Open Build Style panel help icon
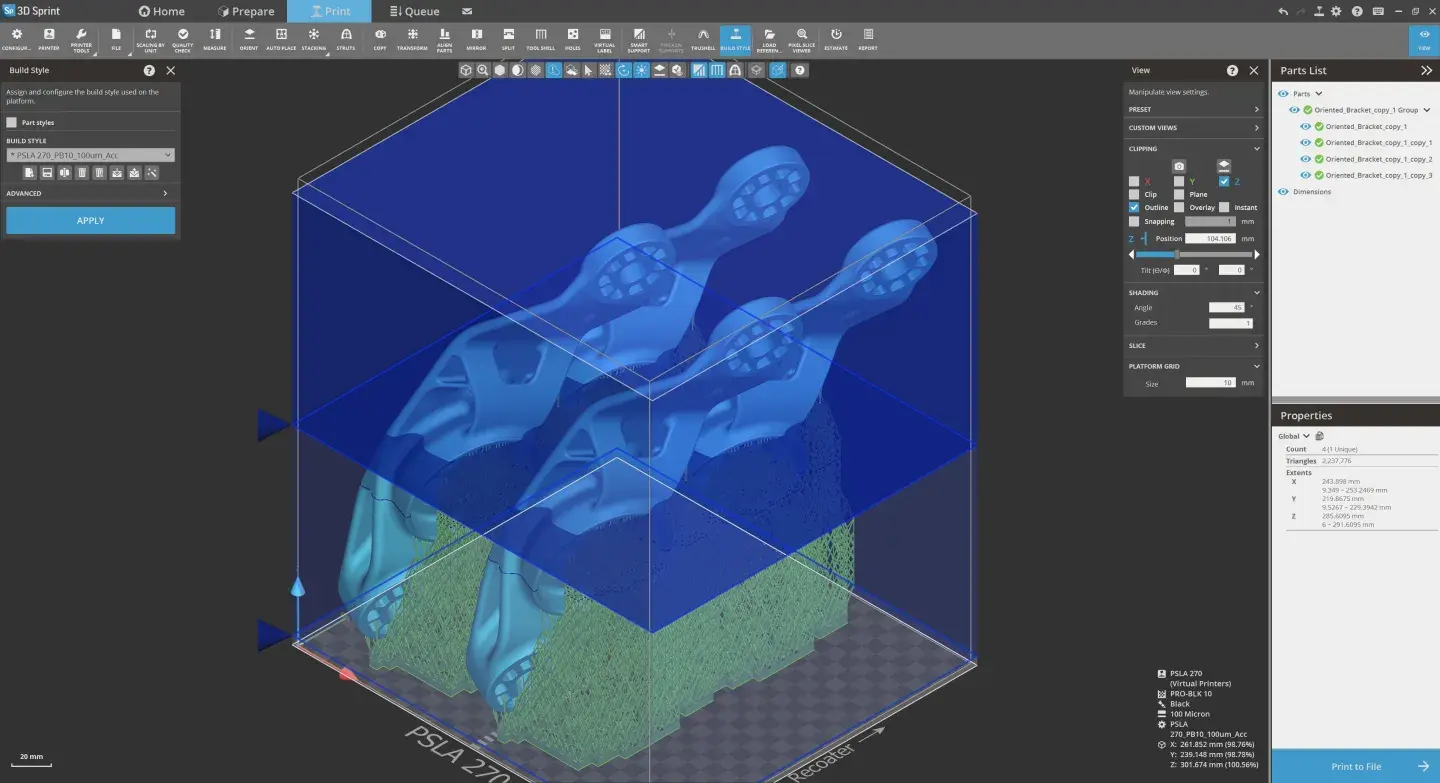 [x=149, y=71]
